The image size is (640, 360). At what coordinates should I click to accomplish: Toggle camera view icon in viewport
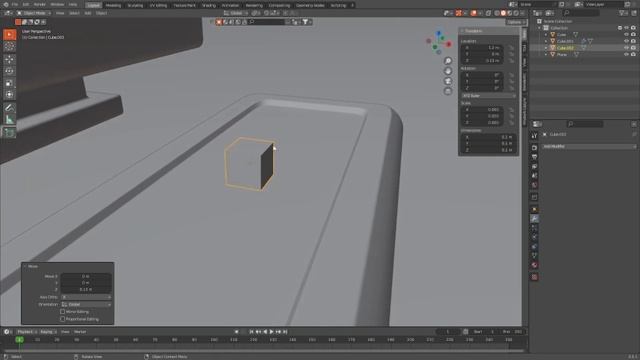[448, 81]
